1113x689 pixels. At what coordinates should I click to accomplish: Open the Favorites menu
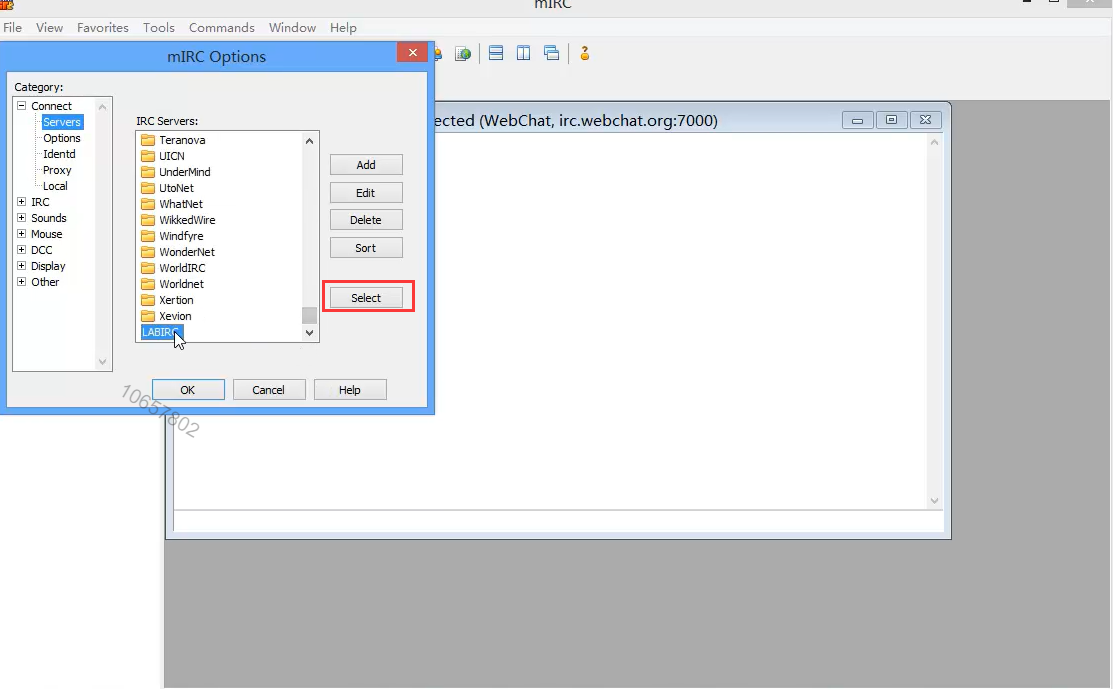tap(103, 28)
